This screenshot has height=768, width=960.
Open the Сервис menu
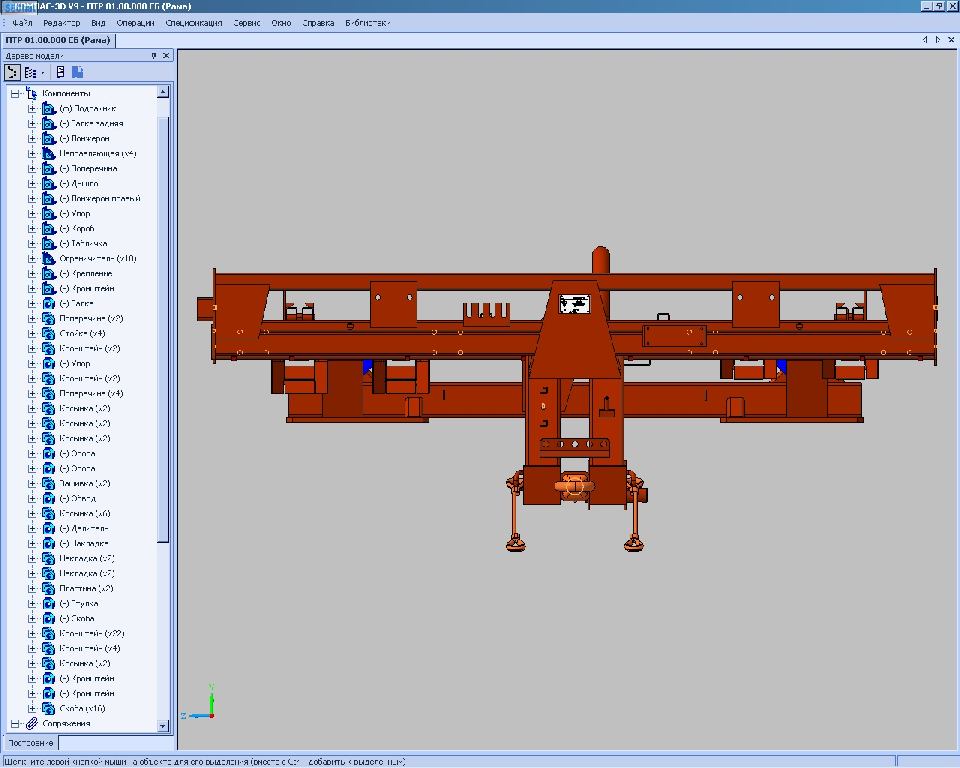[x=246, y=22]
